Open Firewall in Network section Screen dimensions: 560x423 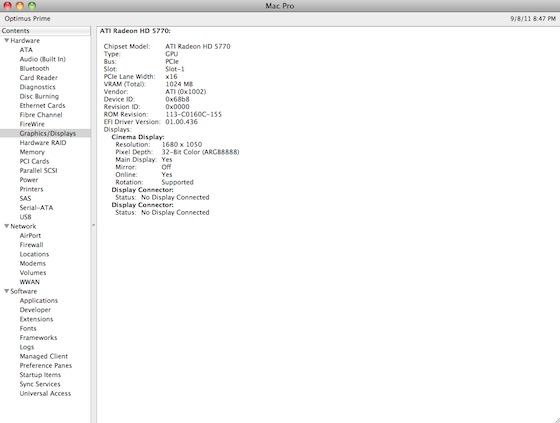coord(31,245)
